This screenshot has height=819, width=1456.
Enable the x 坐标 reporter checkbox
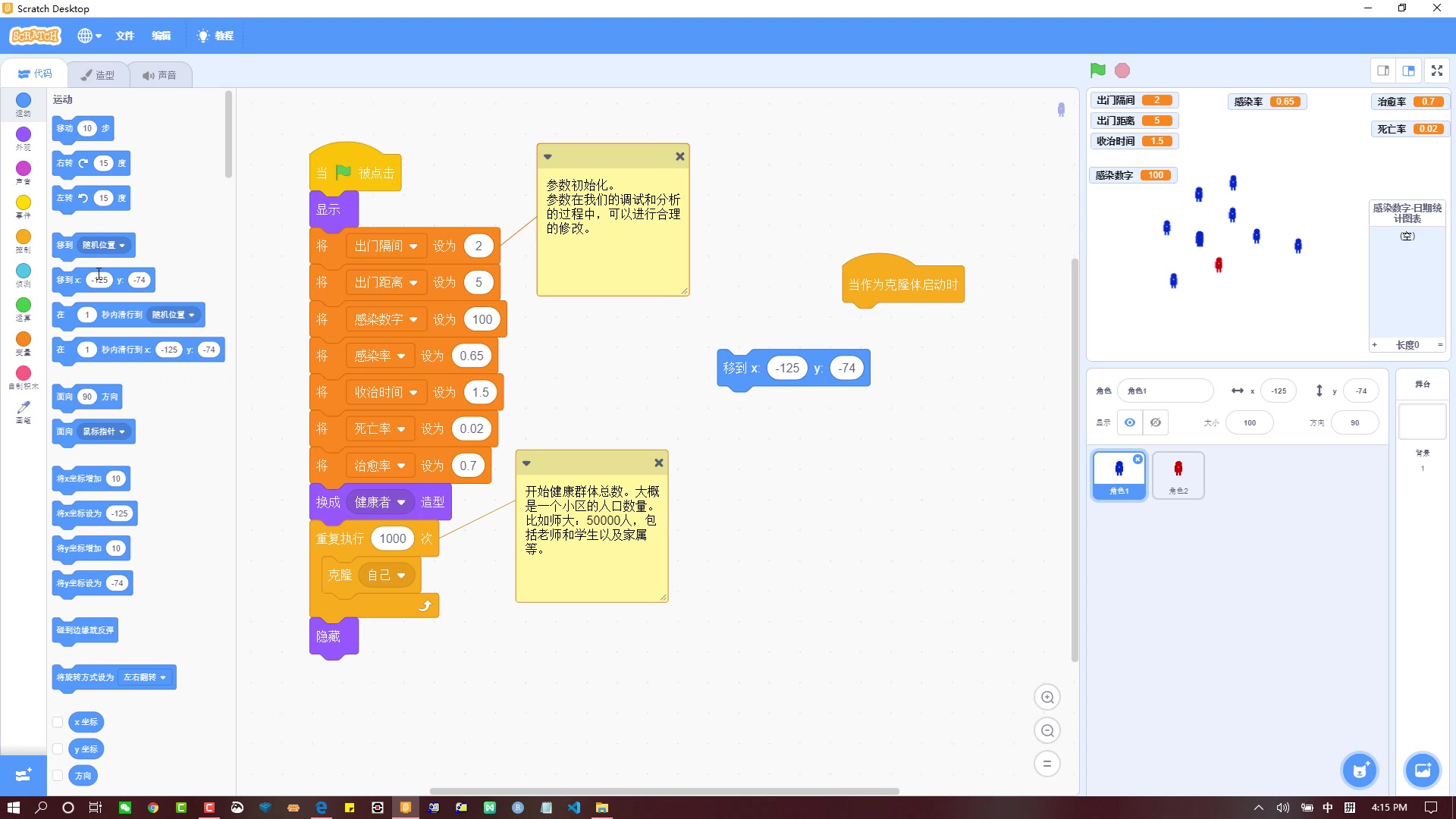pyautogui.click(x=58, y=722)
